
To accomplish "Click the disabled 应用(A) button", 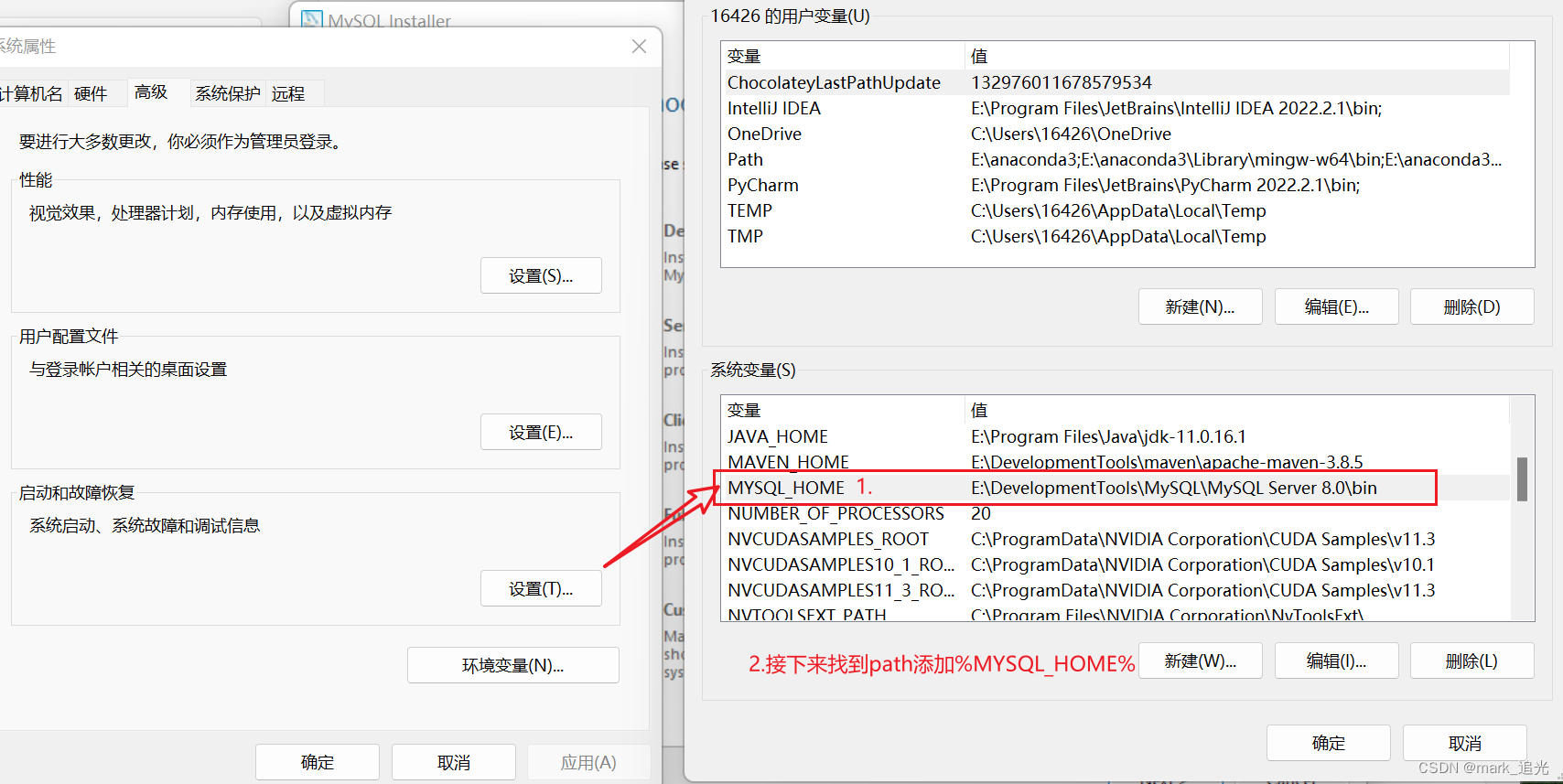I will tap(588, 762).
